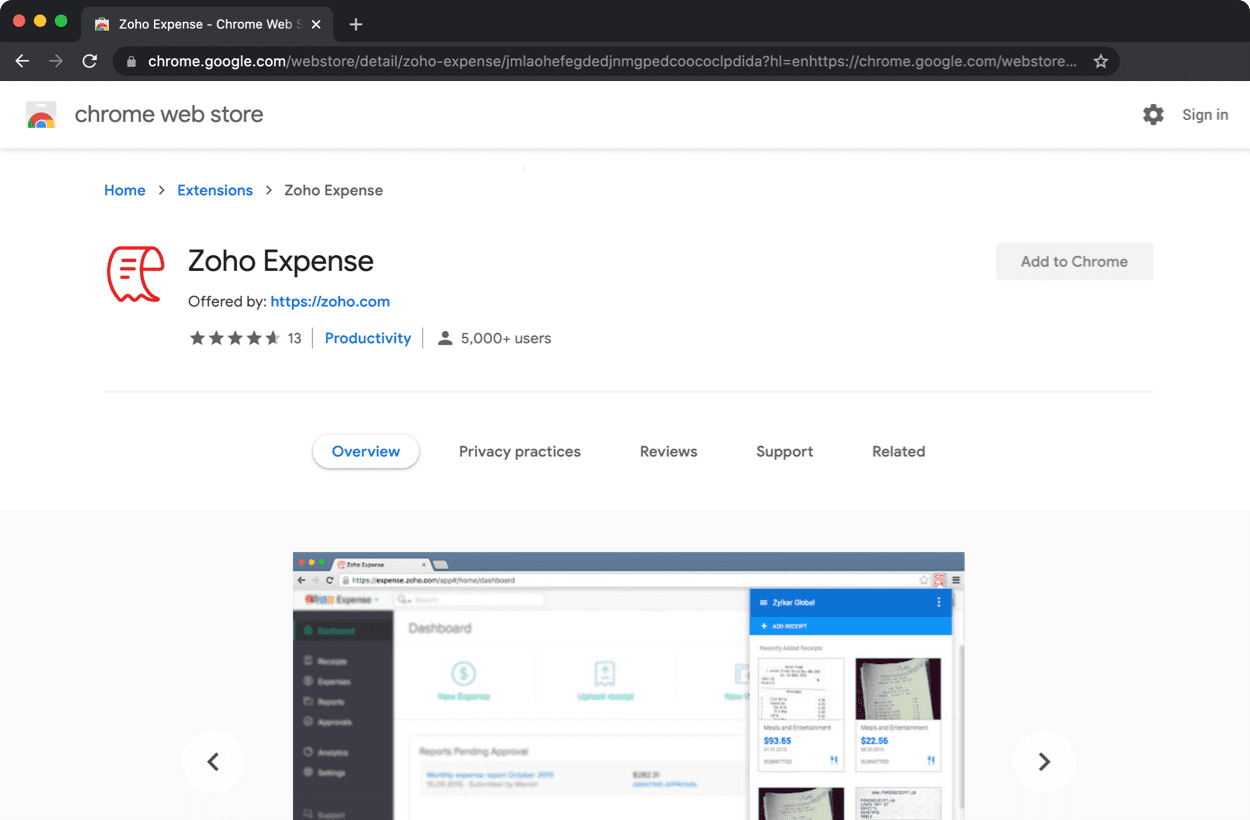The image size is (1250, 820).
Task: Show the next screenshot with right arrow
Action: (x=1044, y=761)
